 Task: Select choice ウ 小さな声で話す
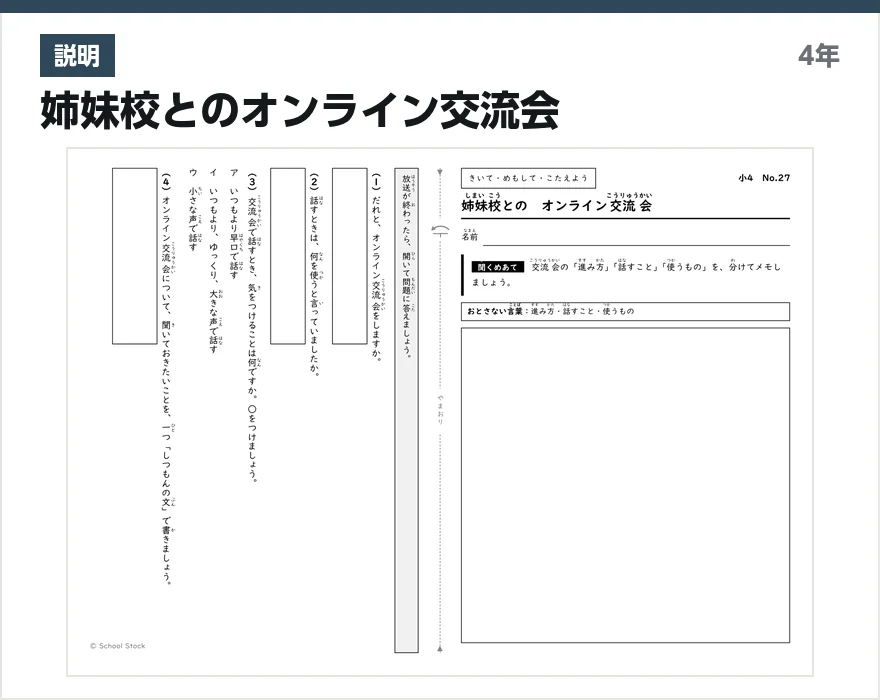(x=194, y=209)
